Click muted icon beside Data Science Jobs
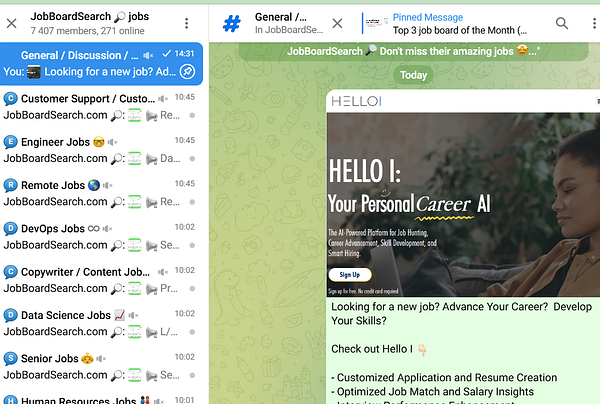The height and width of the screenshot is (404, 600). tap(133, 315)
